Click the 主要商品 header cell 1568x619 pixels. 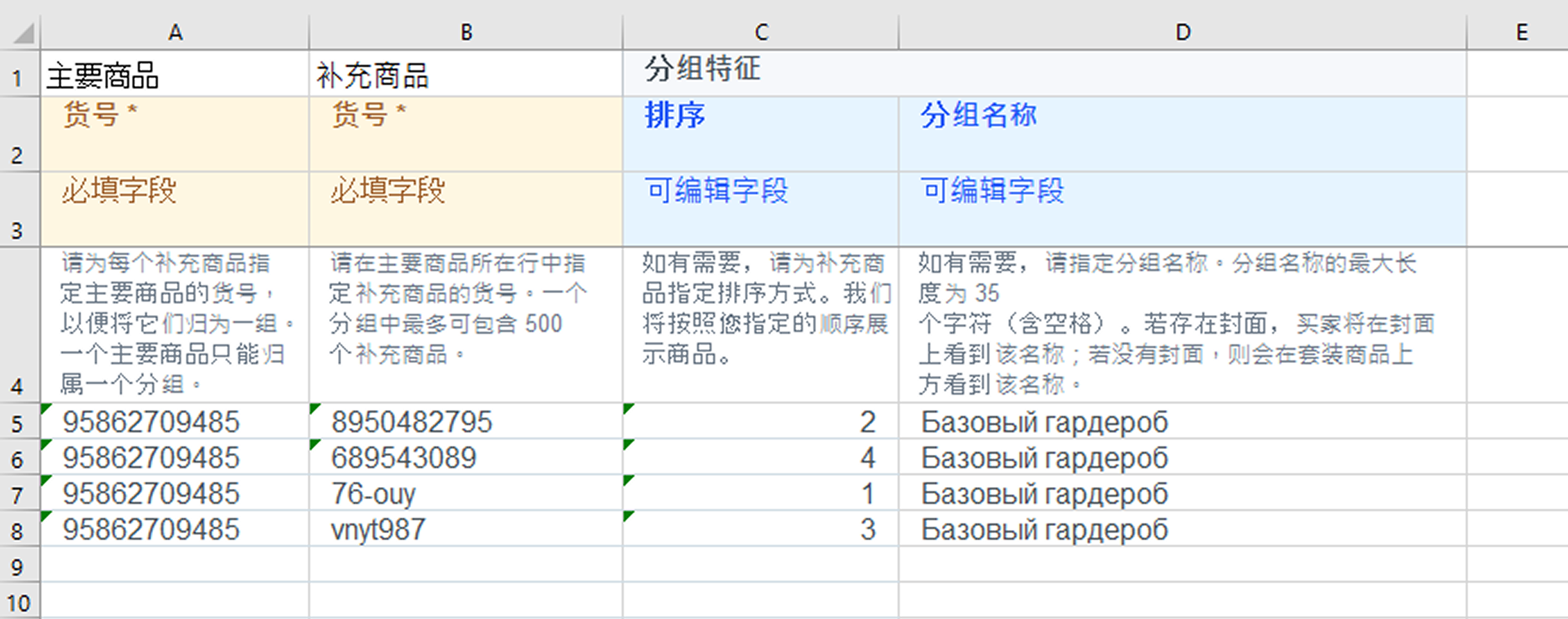click(103, 76)
